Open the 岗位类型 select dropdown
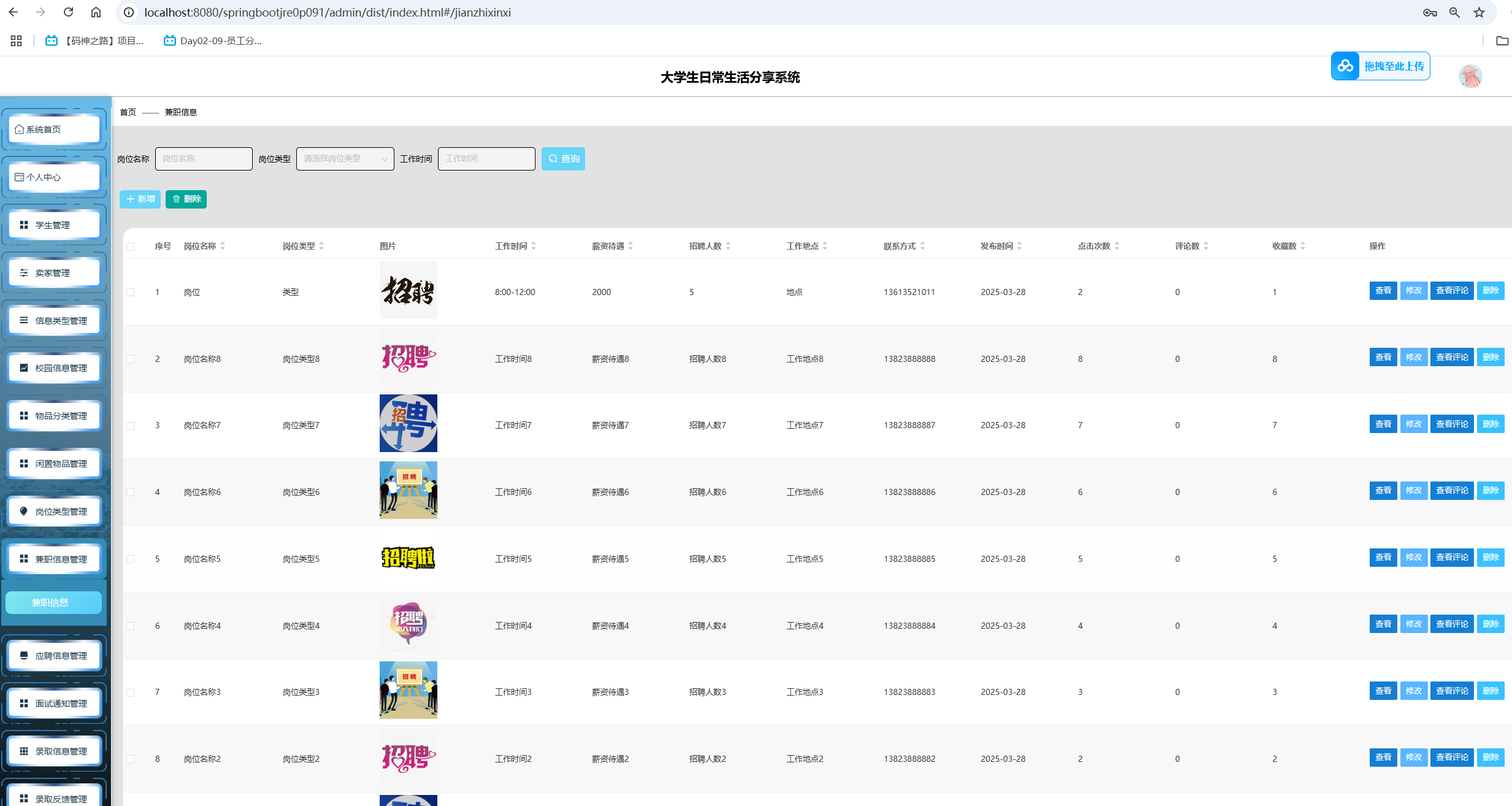The height and width of the screenshot is (806, 1512). coord(345,159)
